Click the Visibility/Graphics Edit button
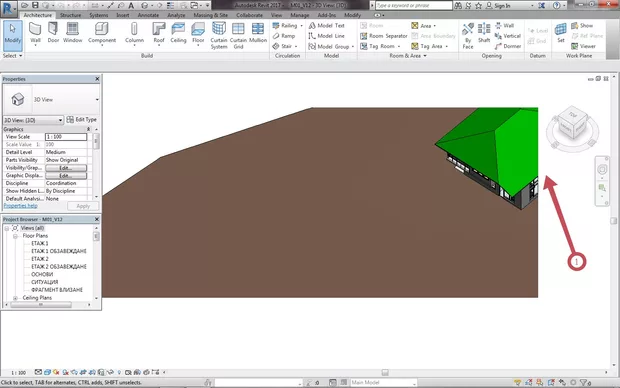Screen dimensions: 620x388 coord(66,168)
